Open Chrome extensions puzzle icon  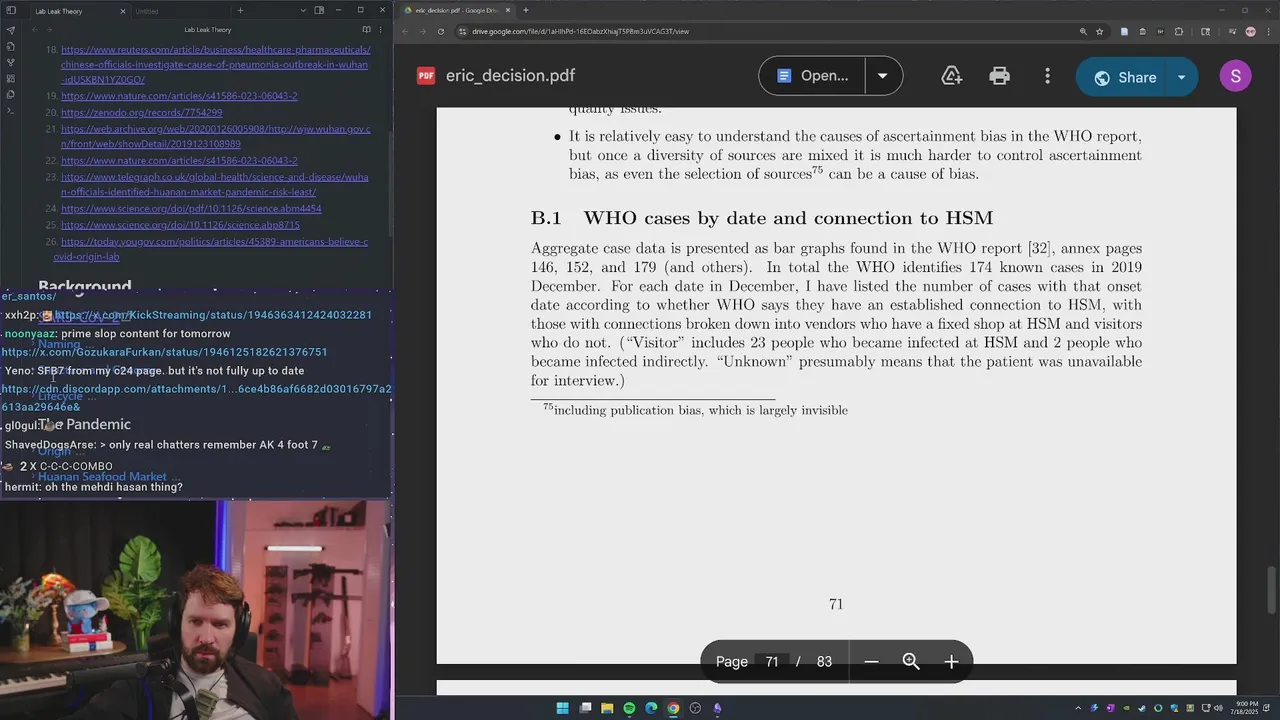(1178, 31)
